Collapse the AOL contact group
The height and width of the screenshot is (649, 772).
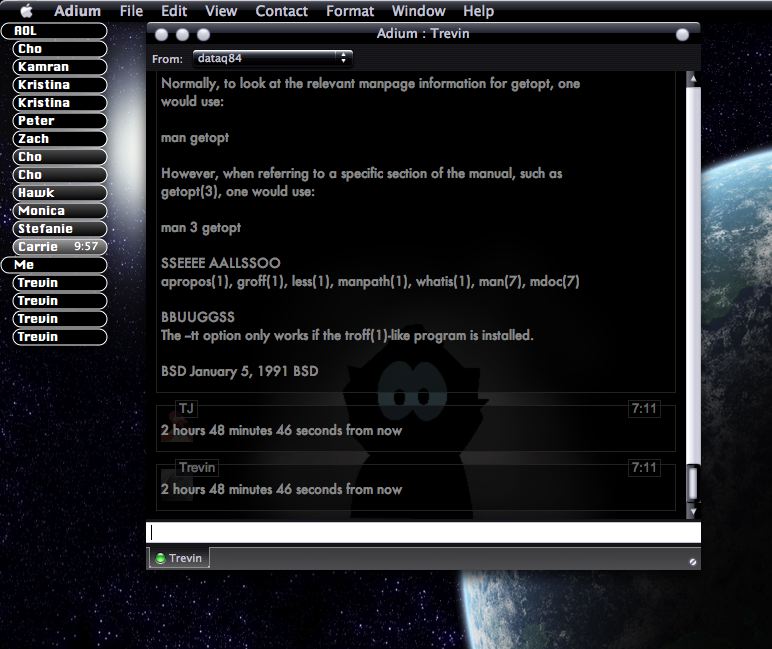(54, 31)
